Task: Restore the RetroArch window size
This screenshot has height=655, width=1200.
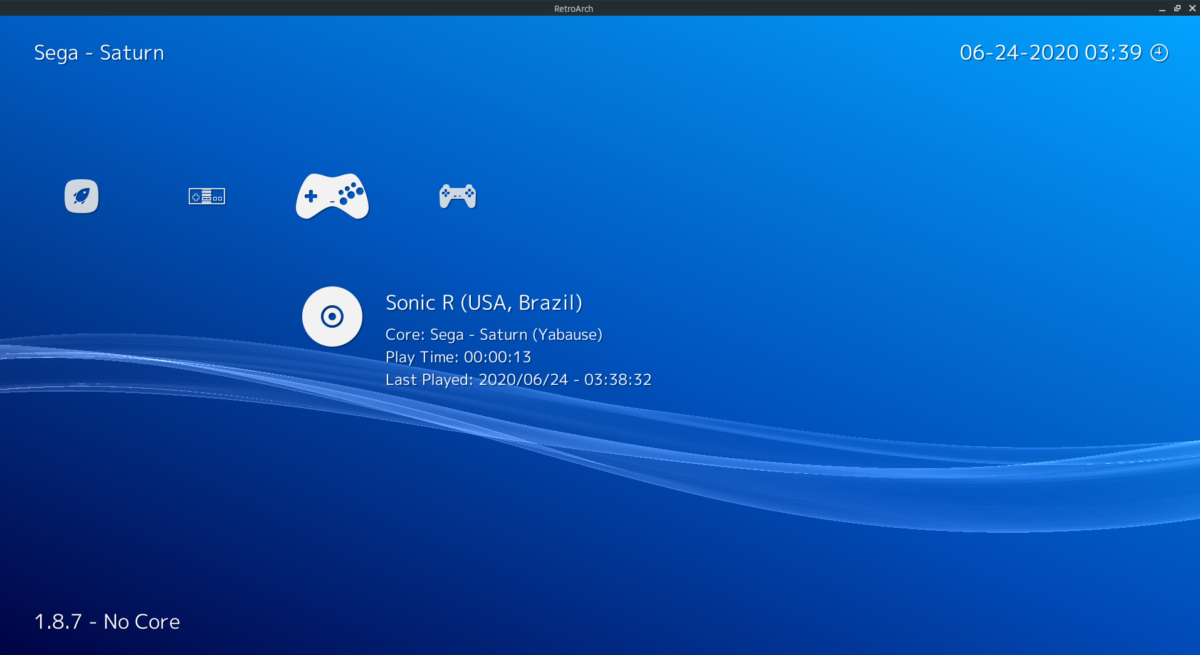Action: coord(1177,8)
